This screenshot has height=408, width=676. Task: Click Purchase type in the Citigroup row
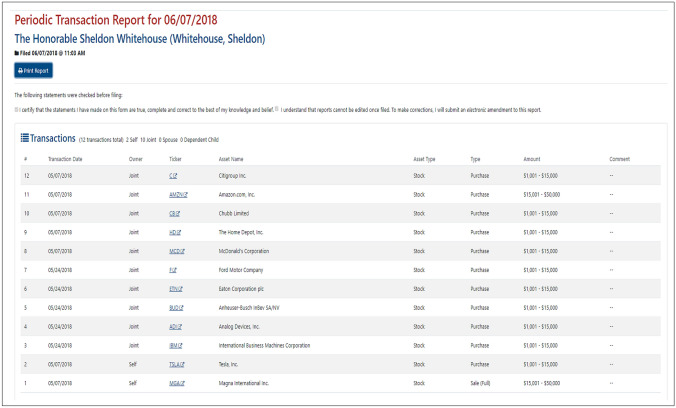pos(479,176)
